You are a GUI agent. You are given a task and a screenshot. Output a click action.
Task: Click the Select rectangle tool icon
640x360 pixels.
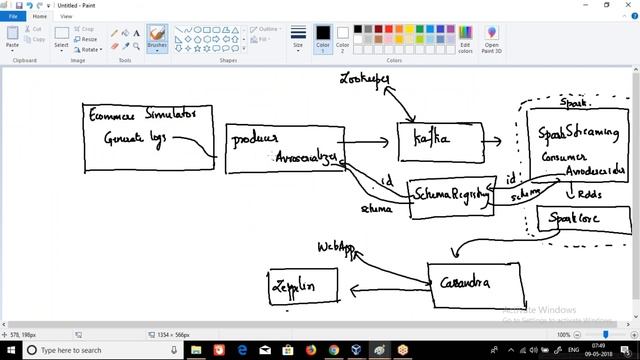coord(62,33)
